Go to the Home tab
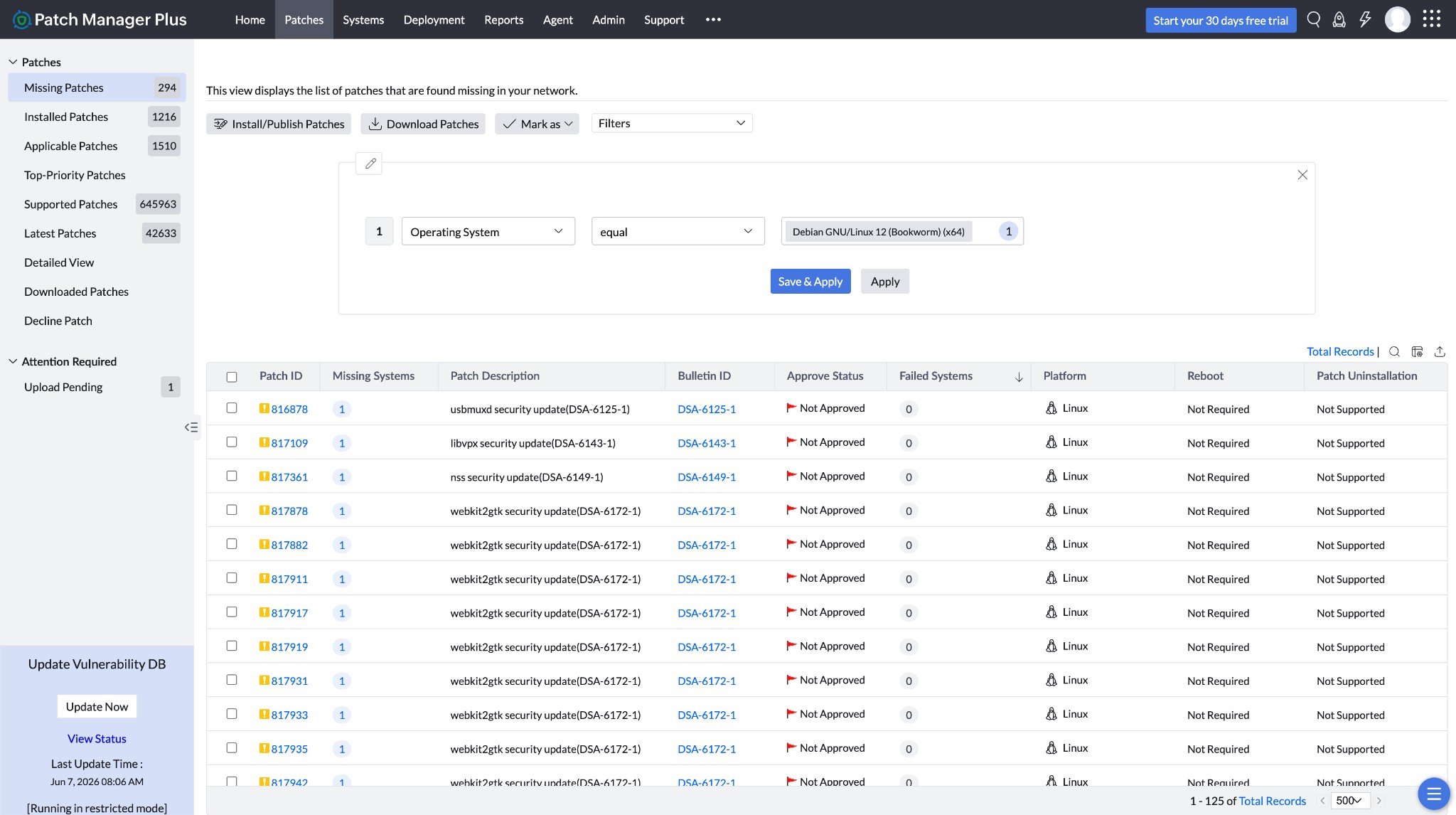The height and width of the screenshot is (815, 1456). pos(250,20)
